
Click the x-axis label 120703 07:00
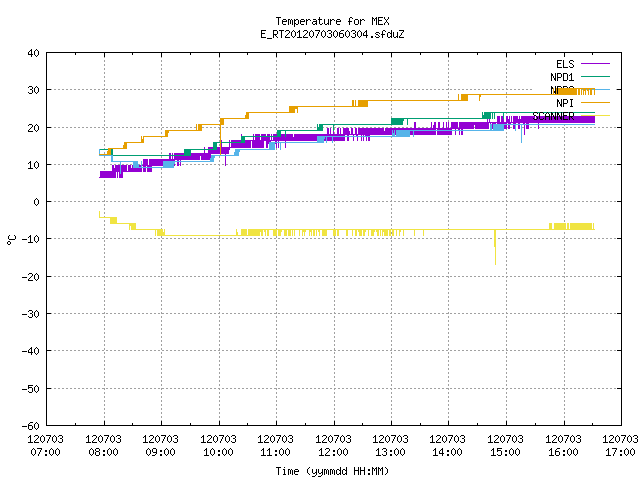click(46, 445)
